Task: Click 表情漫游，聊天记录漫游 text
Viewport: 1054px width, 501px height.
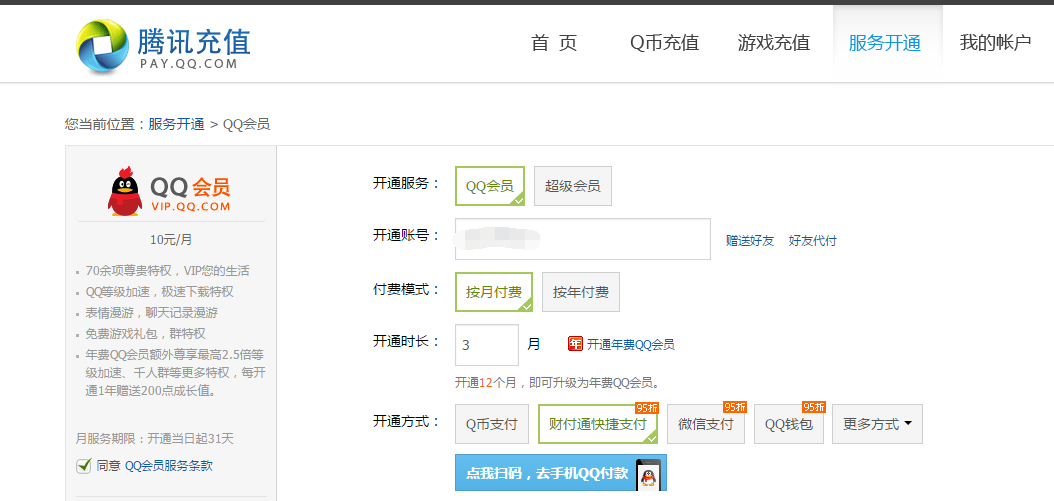Action: (152, 313)
